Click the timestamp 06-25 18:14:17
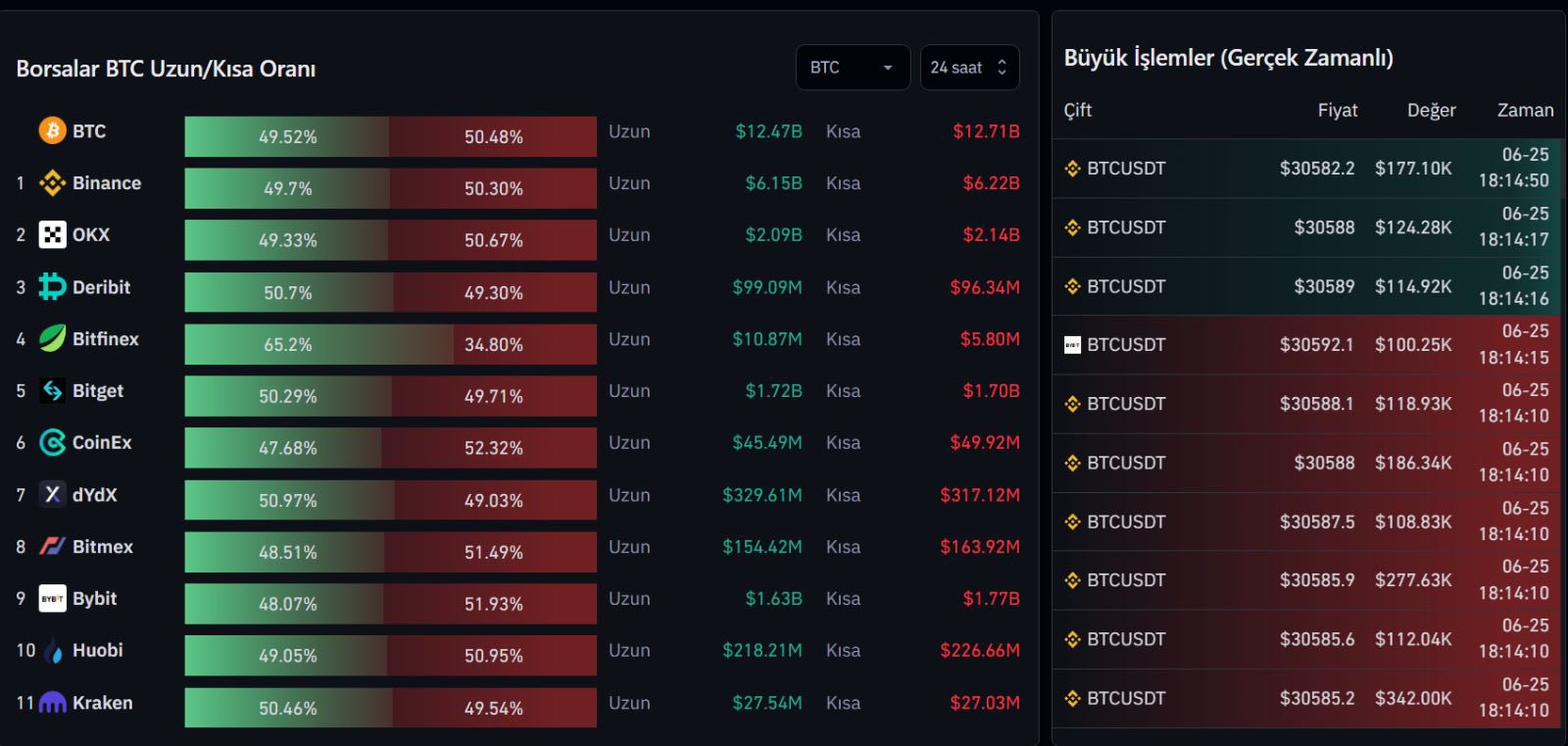Screen dimensions: 1568x746 coord(1514,226)
